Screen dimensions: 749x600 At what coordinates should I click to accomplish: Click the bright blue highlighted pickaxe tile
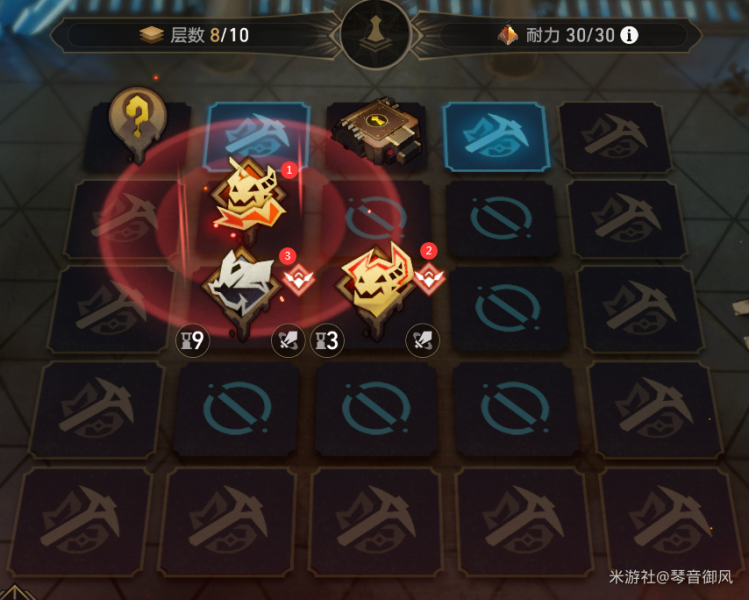[496, 136]
